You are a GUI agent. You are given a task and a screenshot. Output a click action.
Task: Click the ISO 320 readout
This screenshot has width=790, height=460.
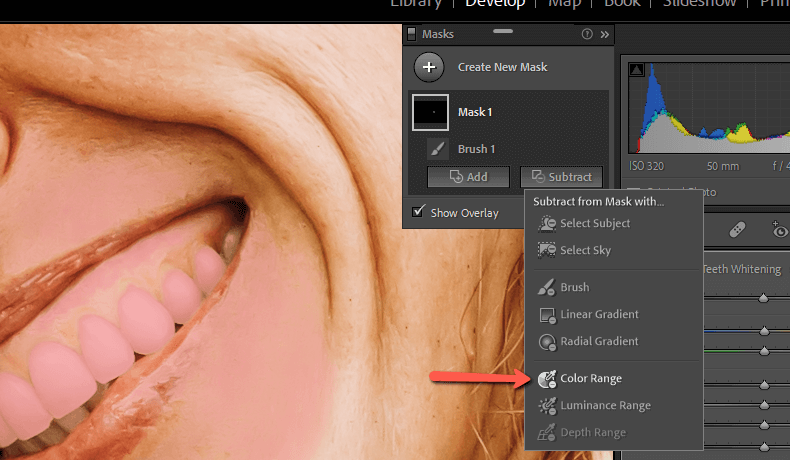point(646,166)
